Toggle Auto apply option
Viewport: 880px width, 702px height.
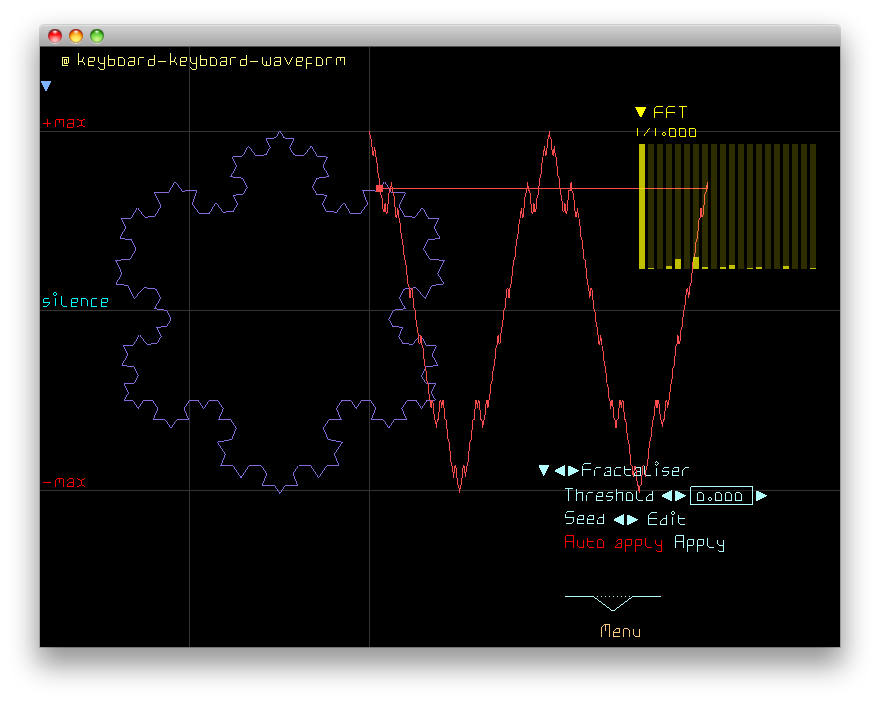point(612,544)
